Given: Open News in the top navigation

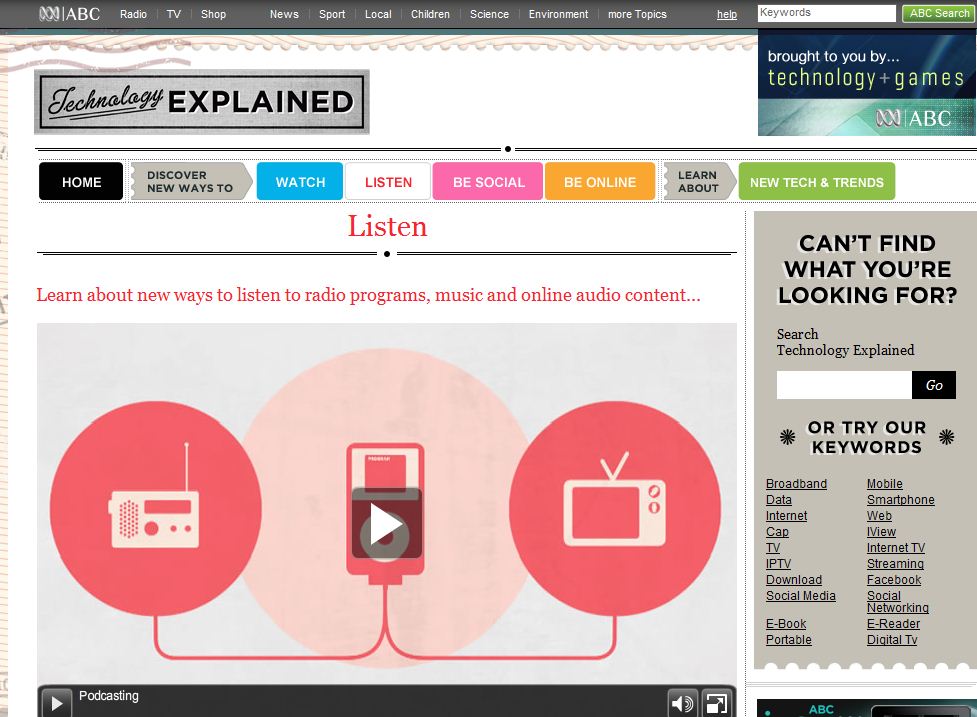Looking at the screenshot, I should (284, 14).
